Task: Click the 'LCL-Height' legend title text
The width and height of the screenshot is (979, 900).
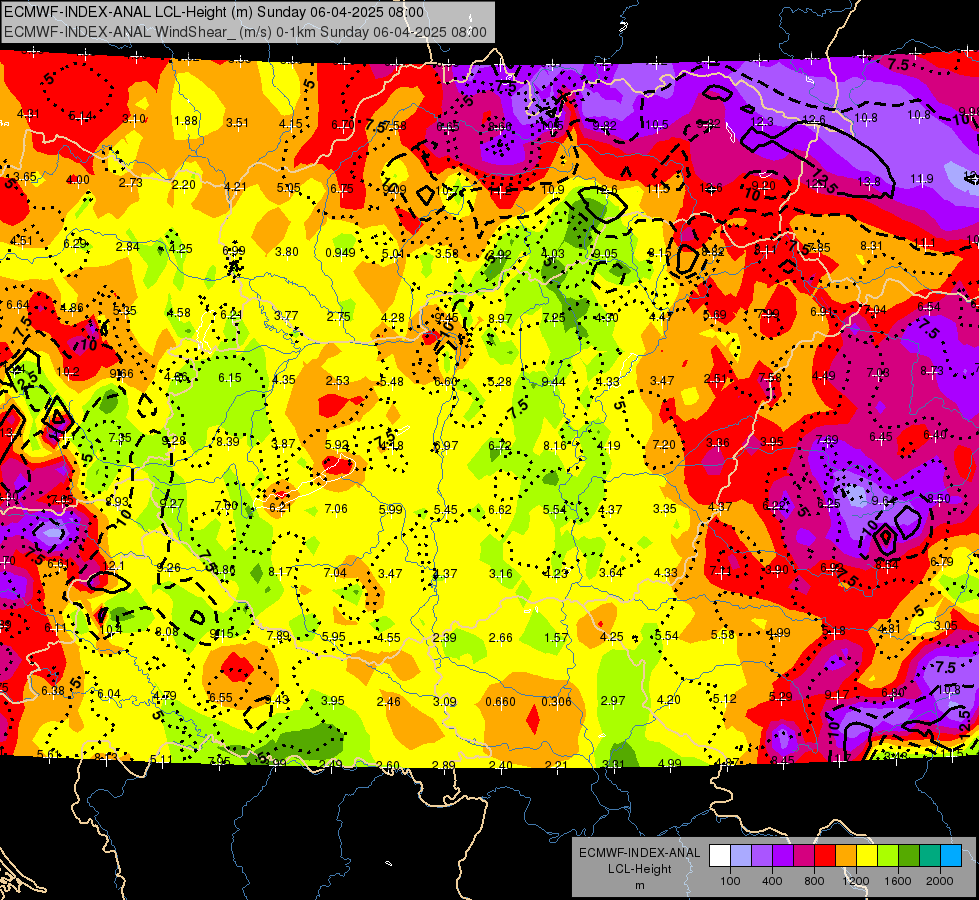Action: tap(639, 869)
